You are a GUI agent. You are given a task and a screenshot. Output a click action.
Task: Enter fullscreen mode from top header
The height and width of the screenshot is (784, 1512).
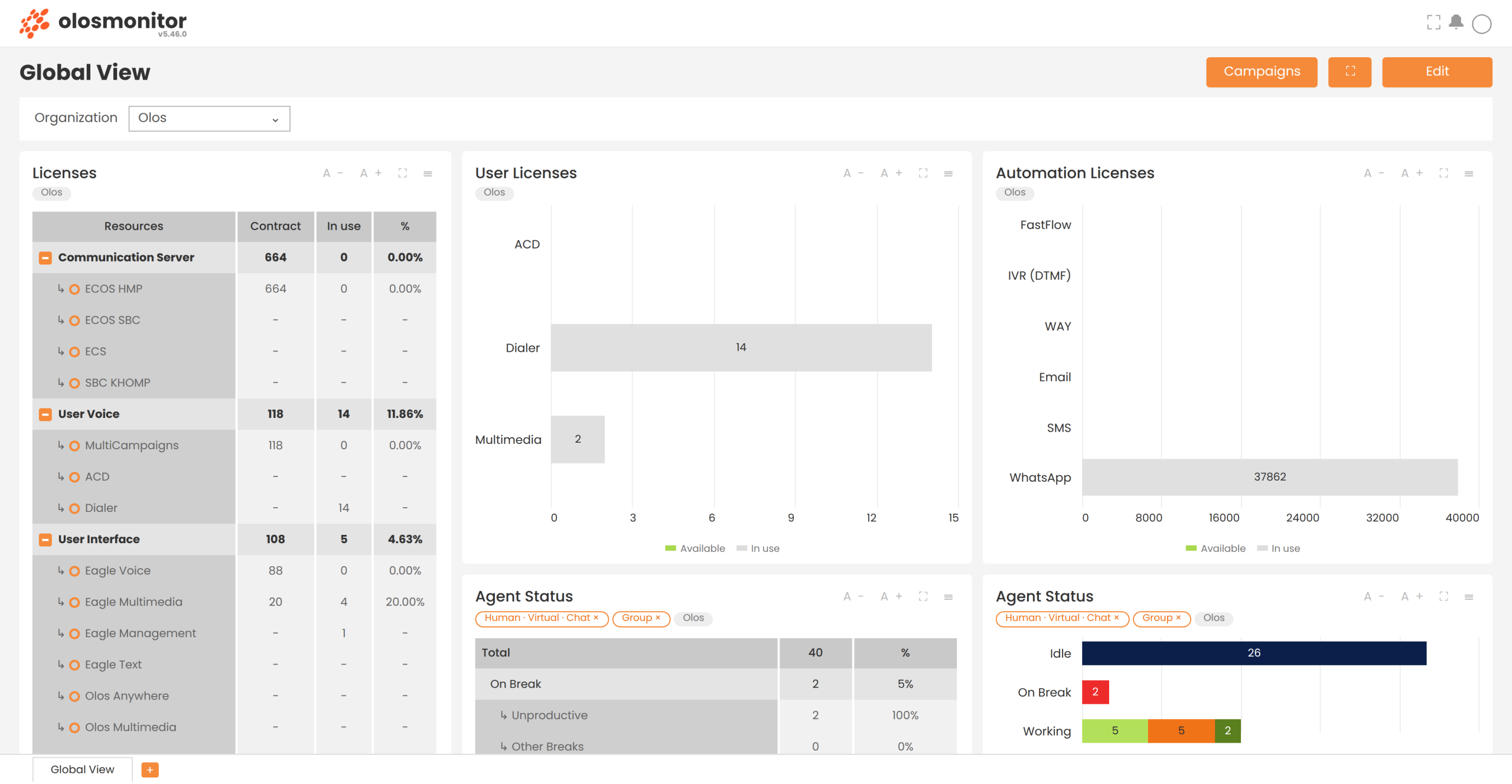pos(1433,22)
